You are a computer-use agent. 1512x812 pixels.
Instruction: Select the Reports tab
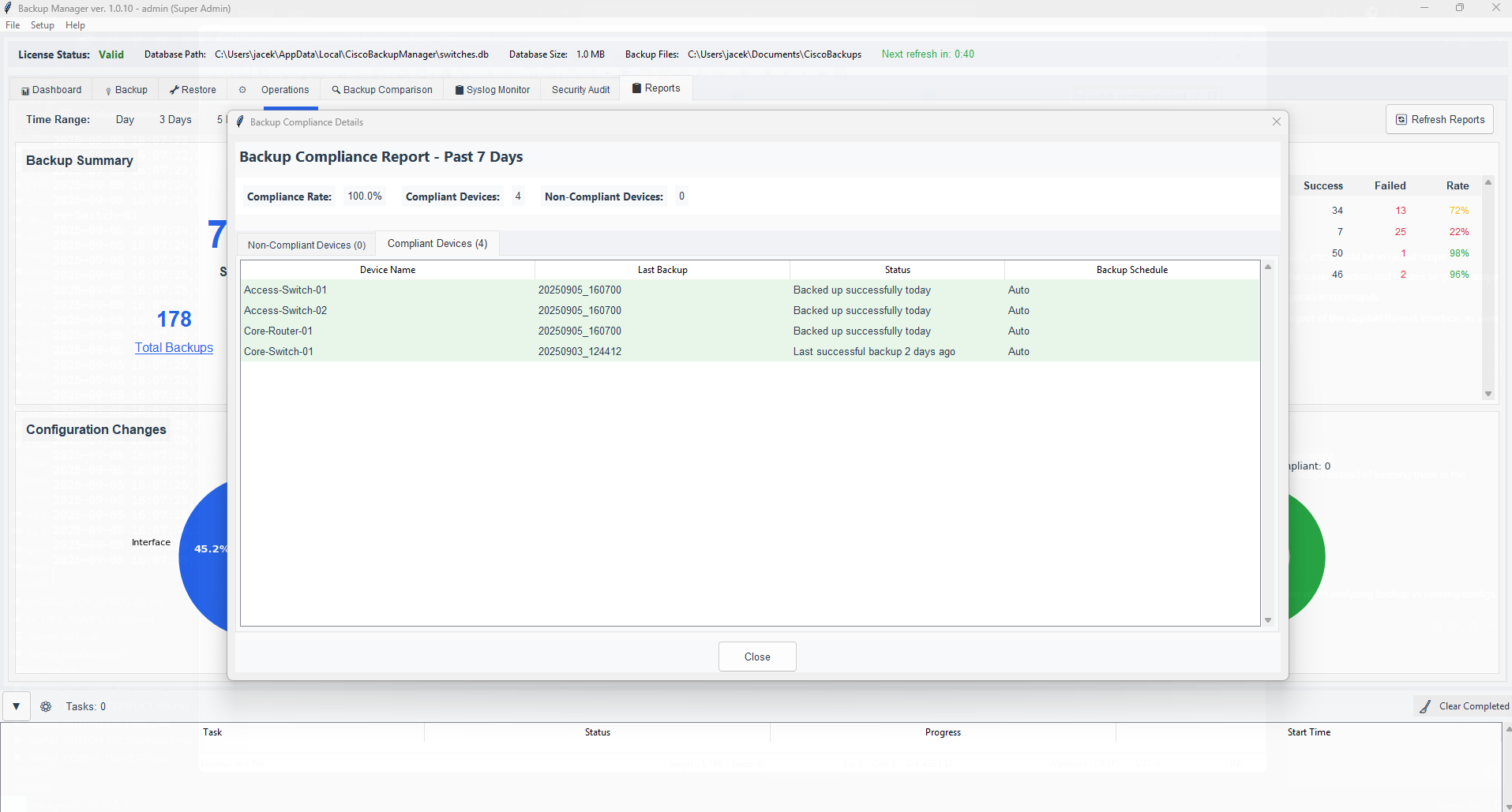(x=656, y=88)
